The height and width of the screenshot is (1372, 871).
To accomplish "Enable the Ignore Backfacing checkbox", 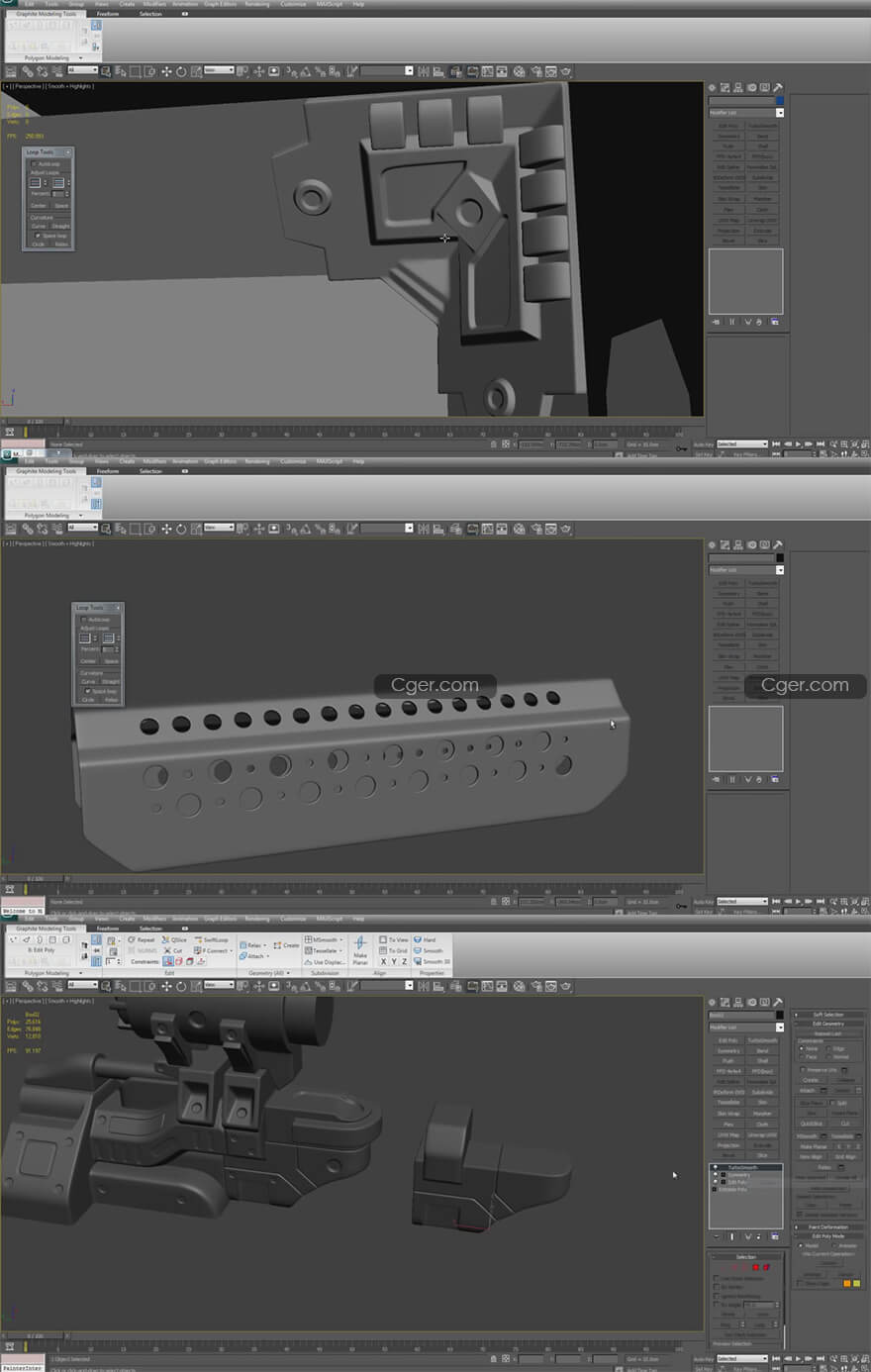I will (717, 1296).
